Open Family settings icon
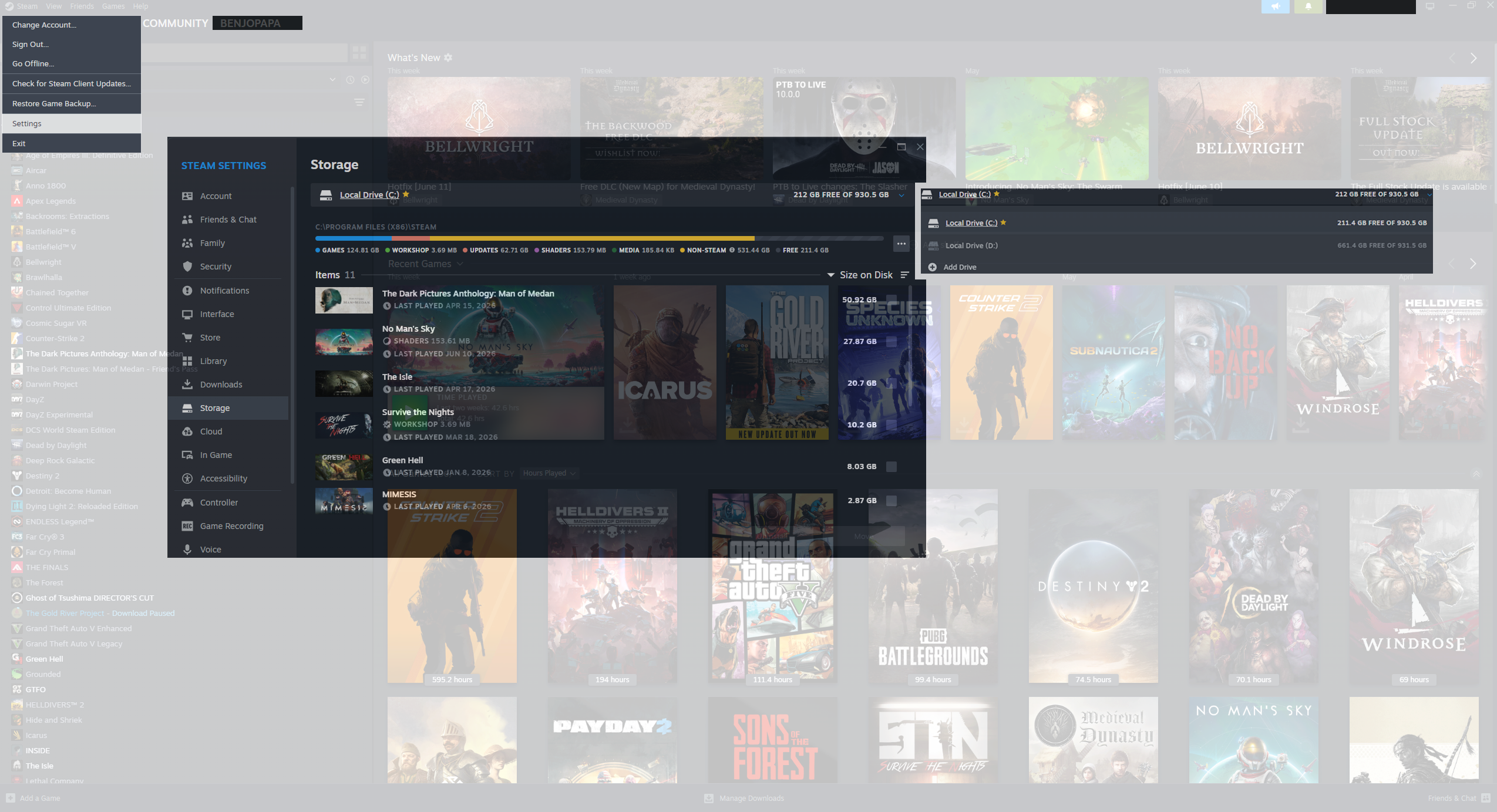Image resolution: width=1497 pixels, height=812 pixels. point(187,243)
